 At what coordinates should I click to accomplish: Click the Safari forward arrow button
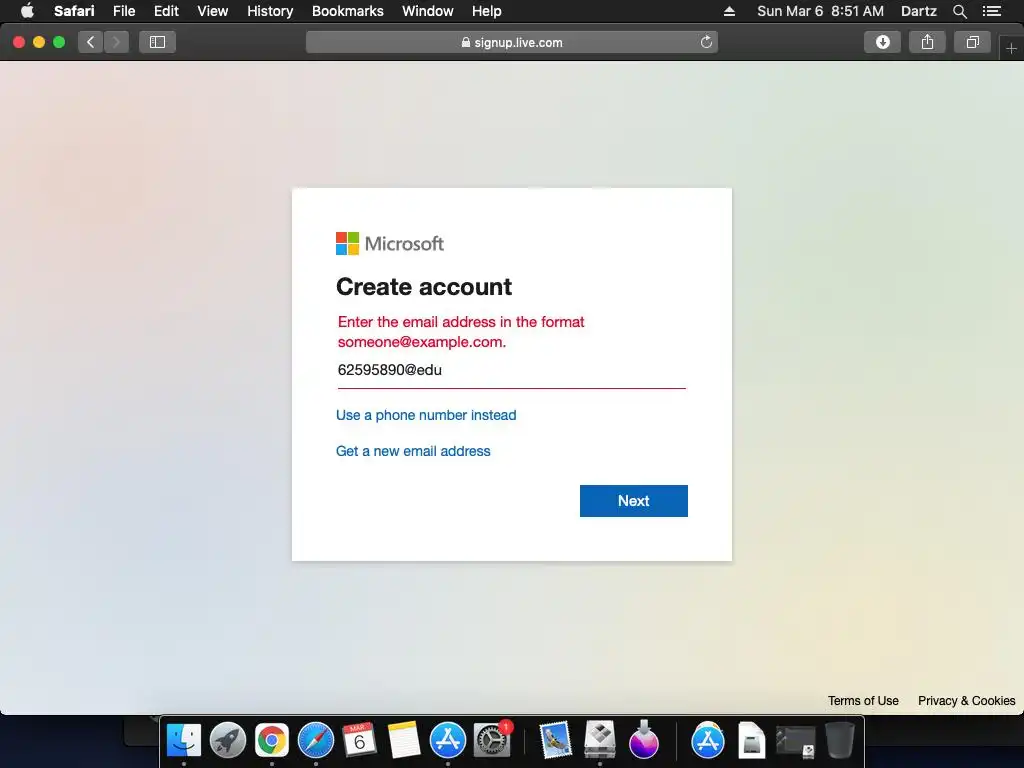pyautogui.click(x=116, y=42)
